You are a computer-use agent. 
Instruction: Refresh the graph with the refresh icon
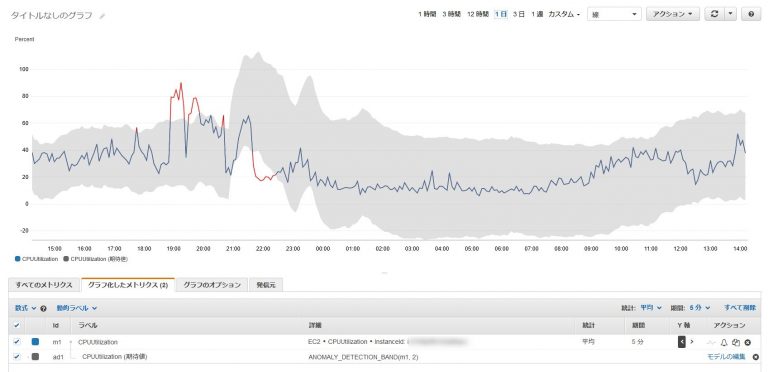point(714,14)
